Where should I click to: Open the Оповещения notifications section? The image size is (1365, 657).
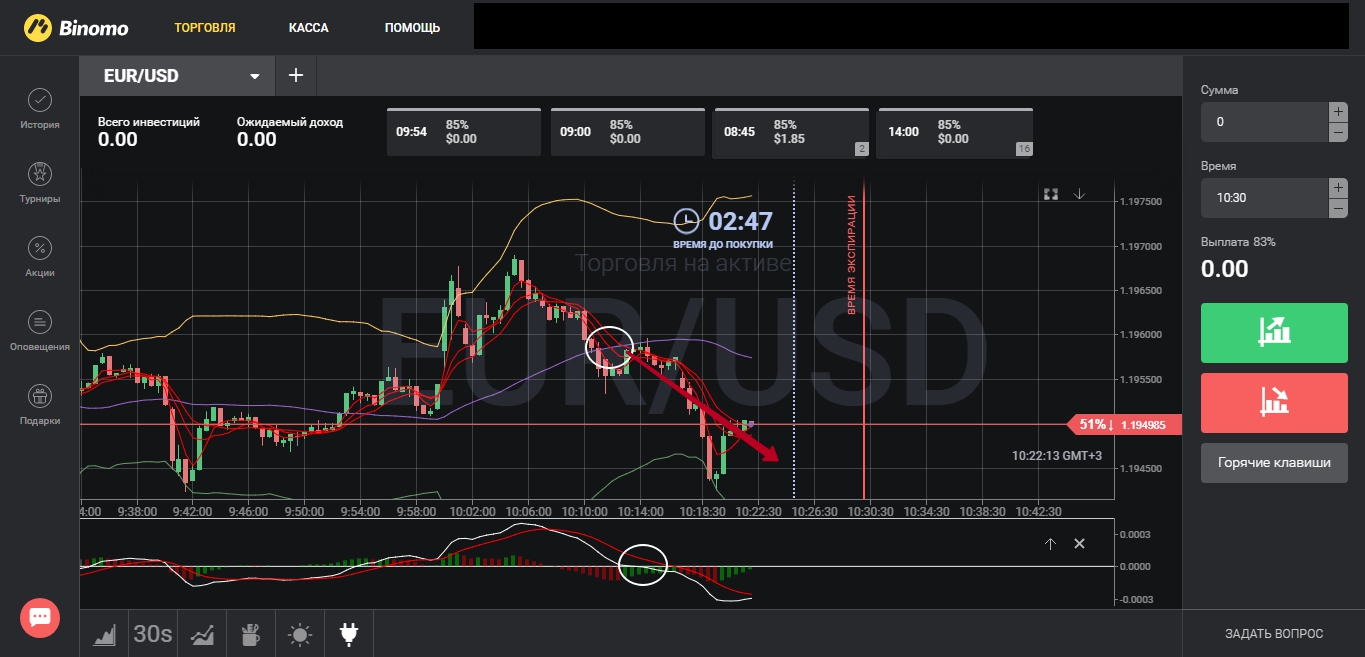coord(40,331)
